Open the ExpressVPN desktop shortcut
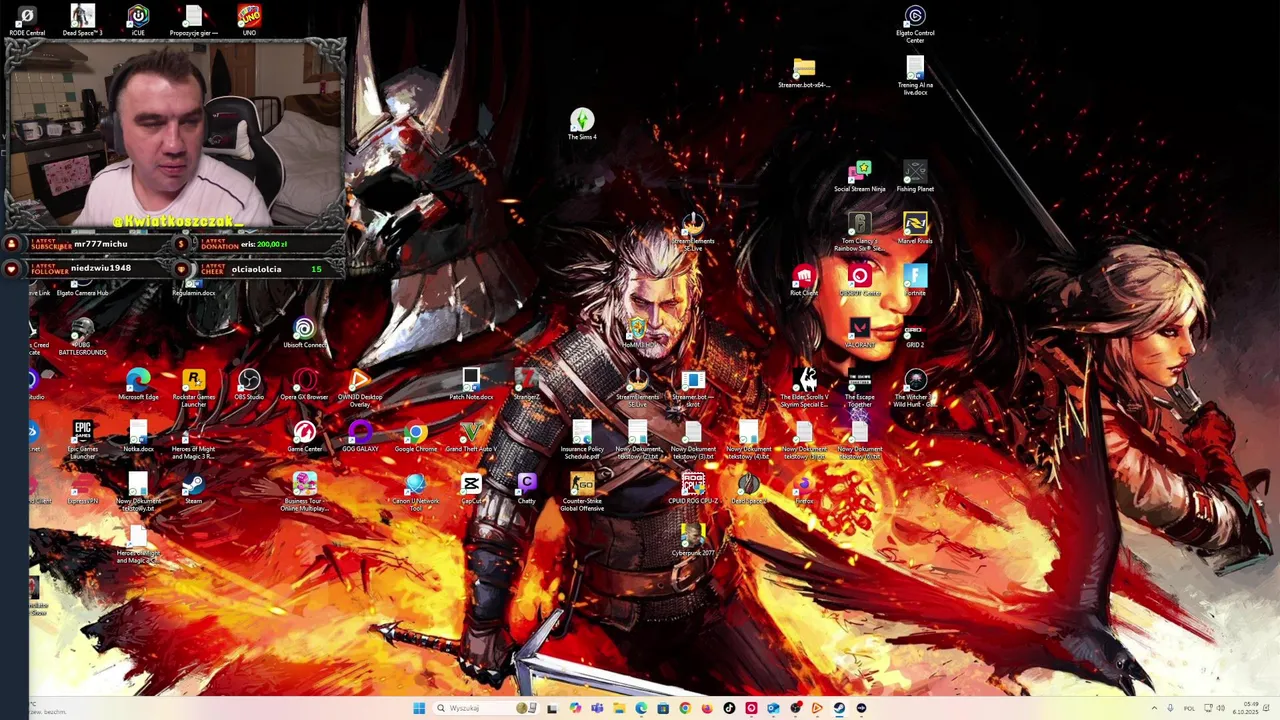1280x720 pixels. click(x=83, y=488)
